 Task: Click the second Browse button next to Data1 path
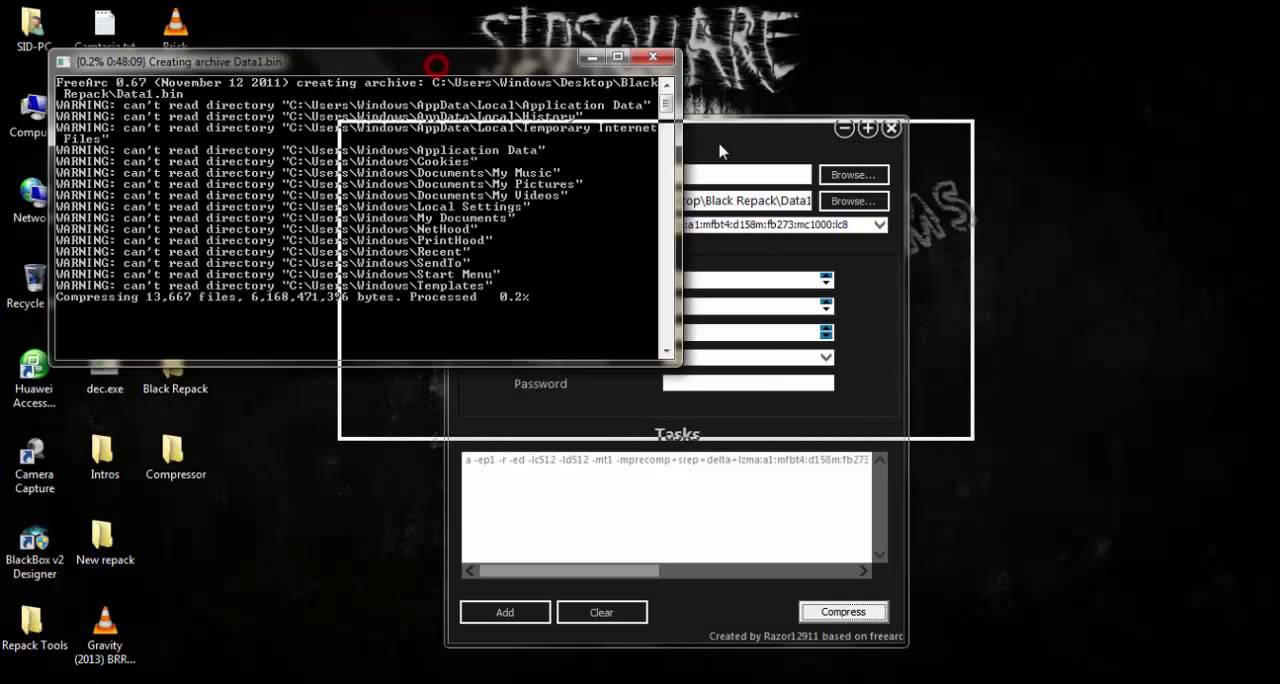(853, 201)
